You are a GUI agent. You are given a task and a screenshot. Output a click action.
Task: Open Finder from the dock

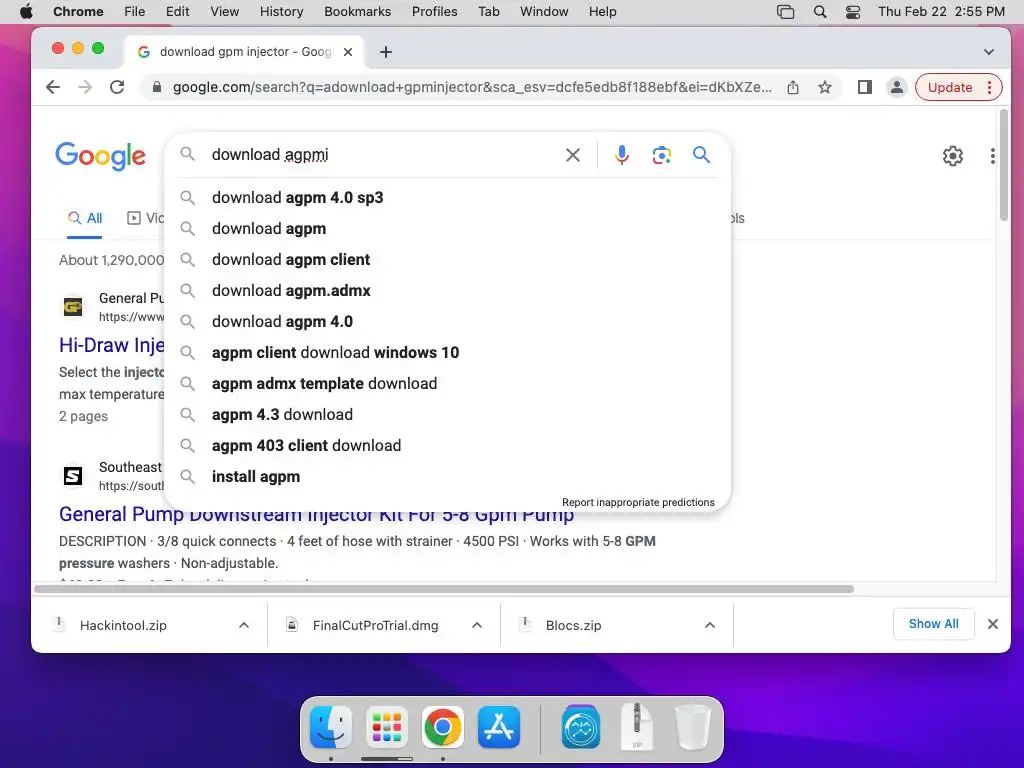click(x=331, y=727)
